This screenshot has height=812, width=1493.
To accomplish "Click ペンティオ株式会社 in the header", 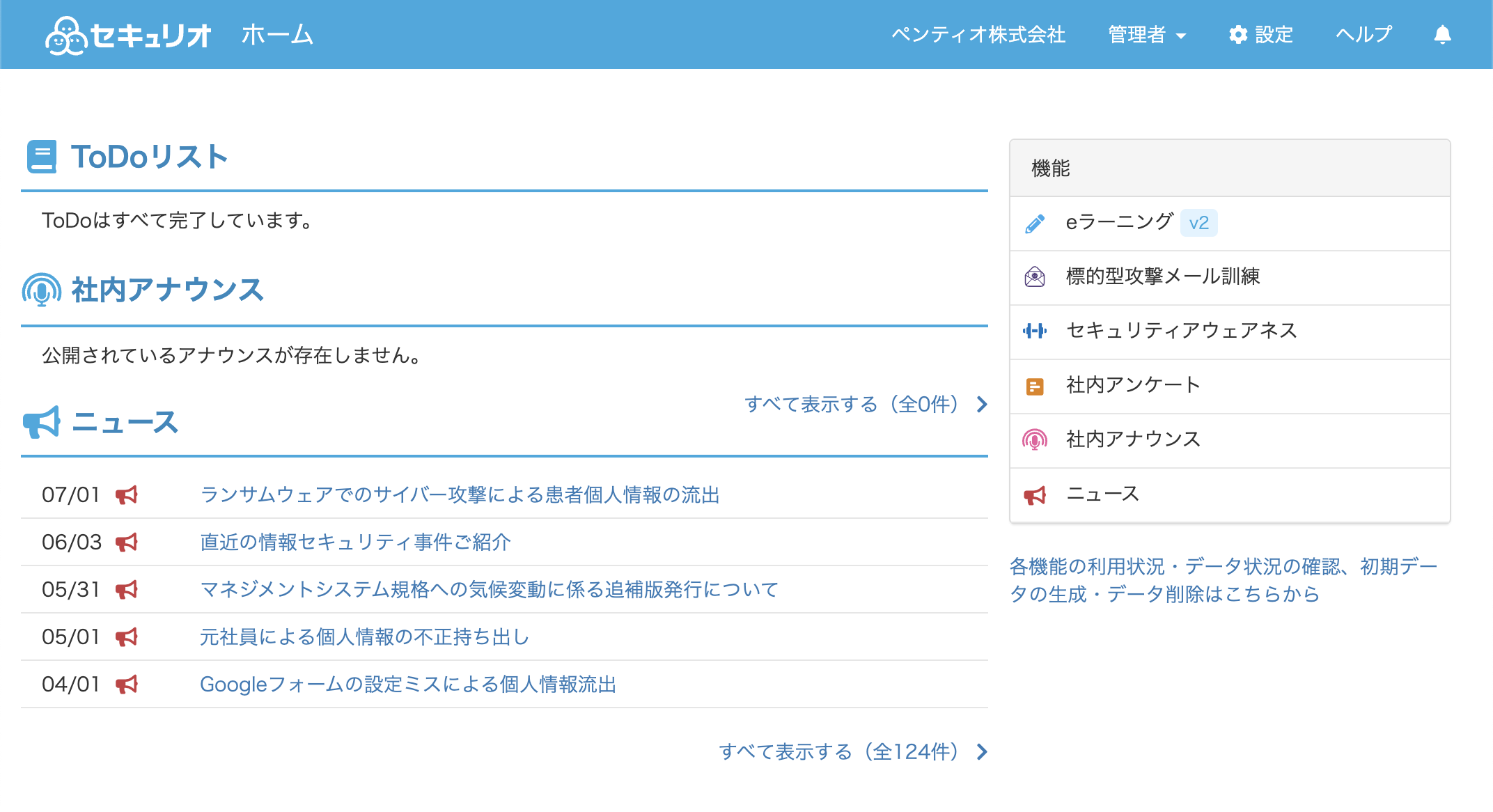I will tap(978, 34).
